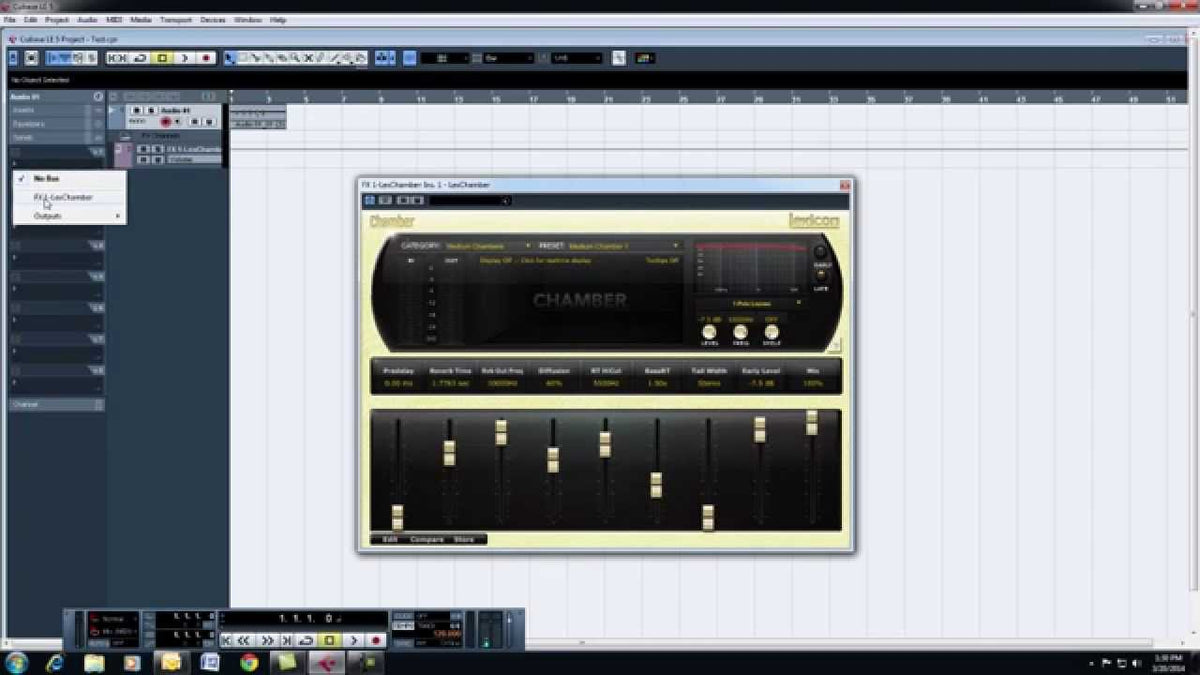
Task: Open the Grid type Bar dropdown
Action: pos(508,58)
